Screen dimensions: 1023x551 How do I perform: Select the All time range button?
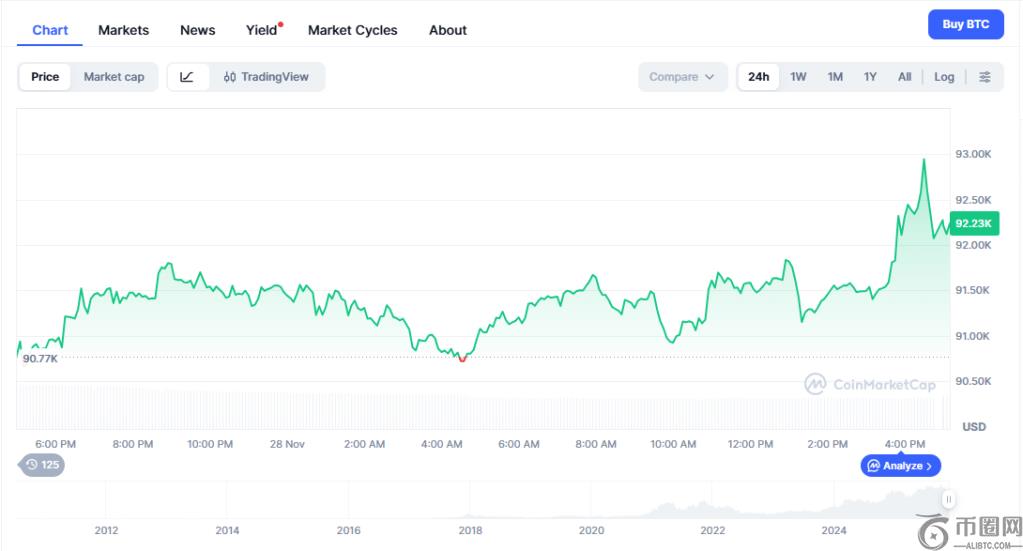click(x=904, y=77)
